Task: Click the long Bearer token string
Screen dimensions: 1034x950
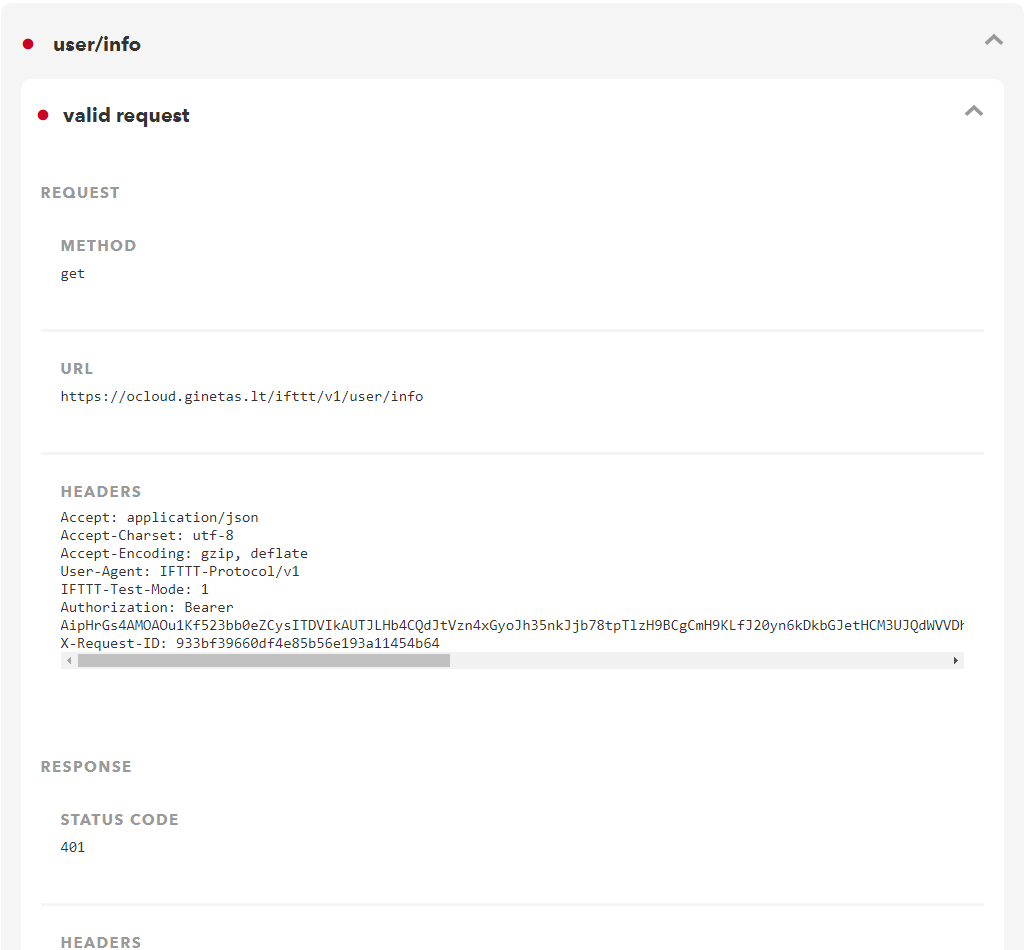Action: tap(512, 625)
